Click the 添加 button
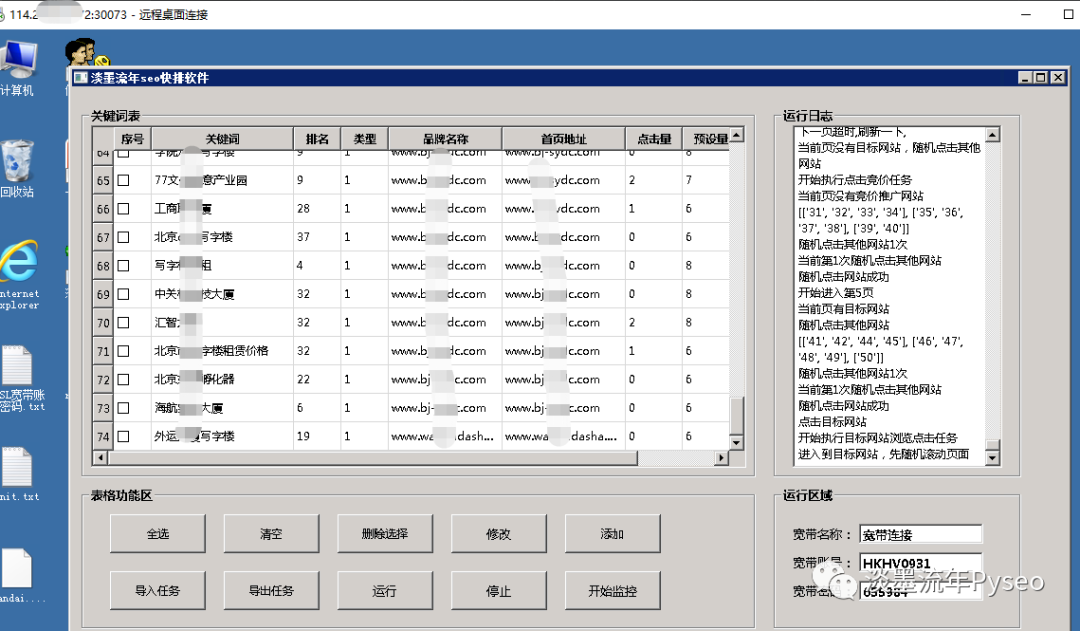The height and width of the screenshot is (631, 1080). [x=612, y=533]
